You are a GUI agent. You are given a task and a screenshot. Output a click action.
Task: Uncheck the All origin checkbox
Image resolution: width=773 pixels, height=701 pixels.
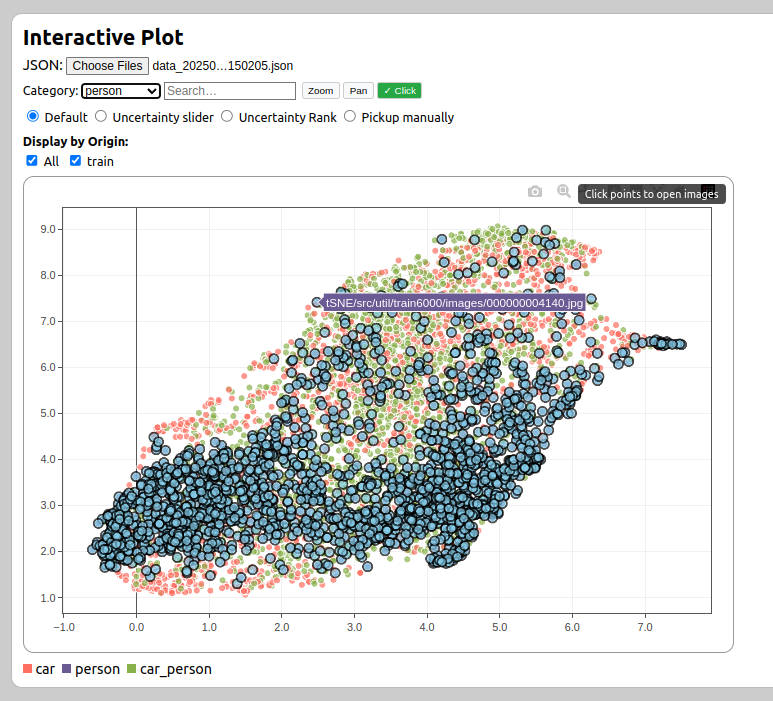[32, 161]
